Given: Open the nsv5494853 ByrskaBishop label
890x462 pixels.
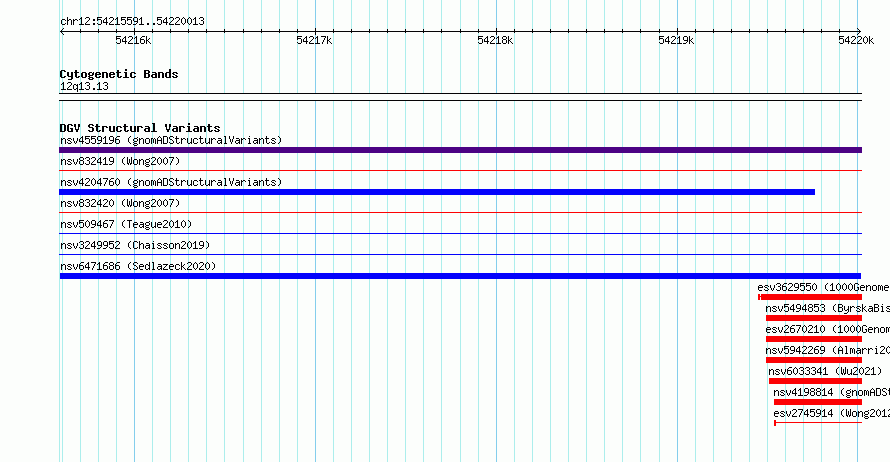Looking at the screenshot, I should (x=828, y=308).
